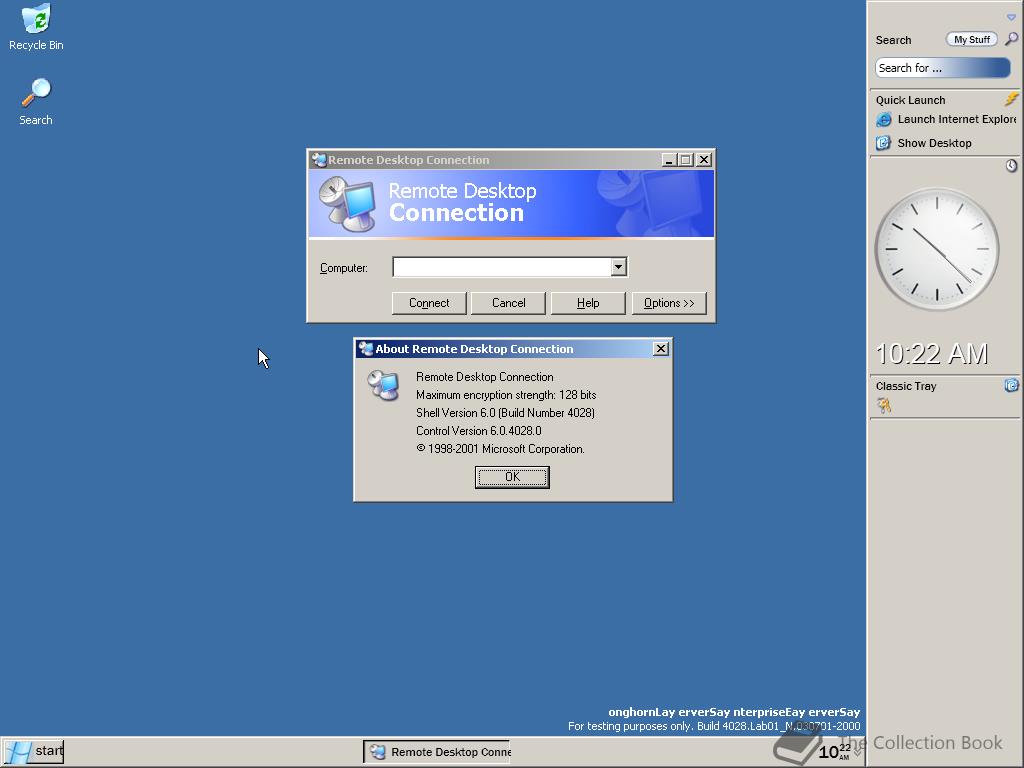Click the sidebar search magnifier icon
The image size is (1024, 768).
coord(1011,39)
